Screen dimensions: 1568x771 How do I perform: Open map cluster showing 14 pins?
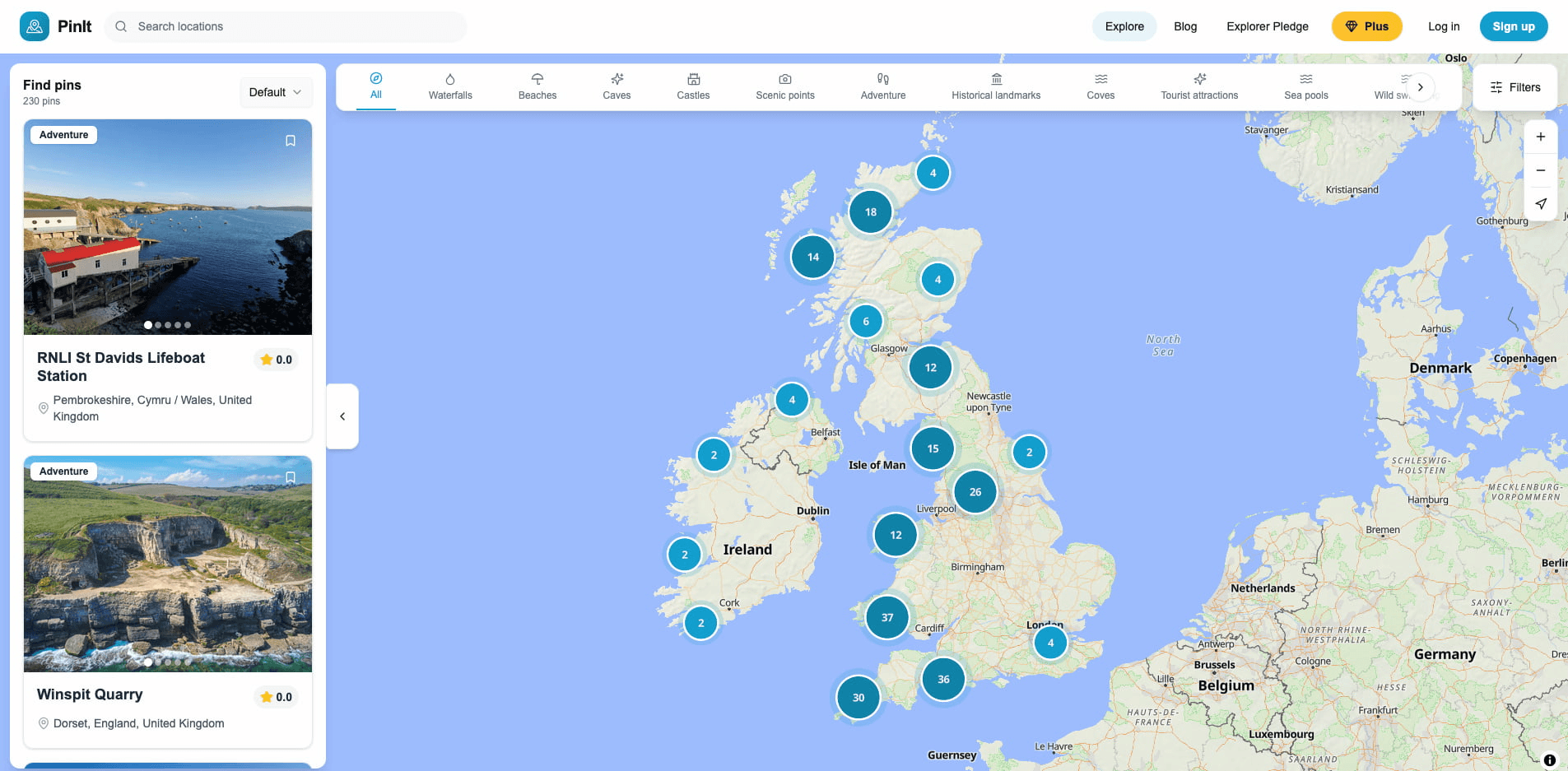813,257
